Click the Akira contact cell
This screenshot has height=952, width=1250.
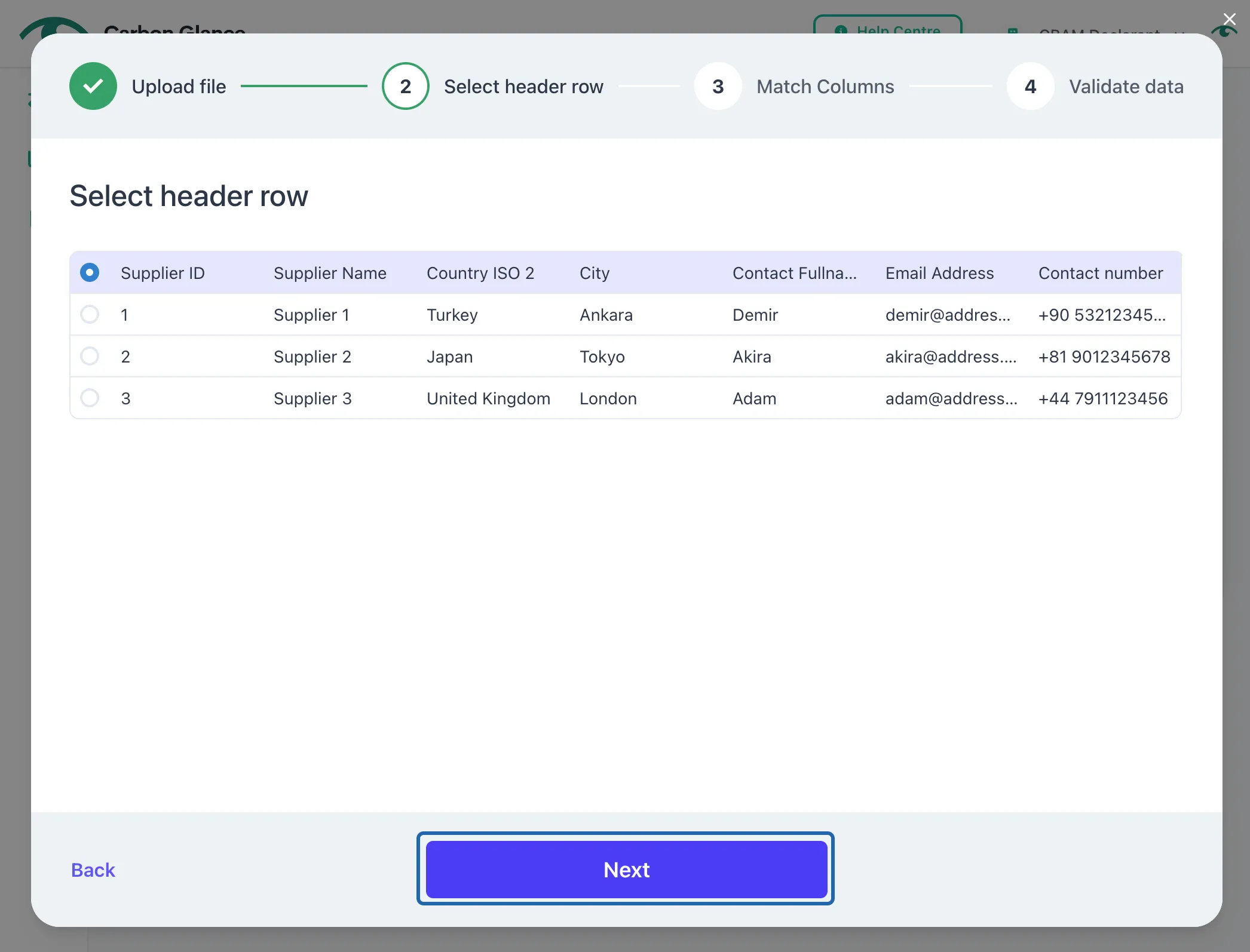[752, 357]
